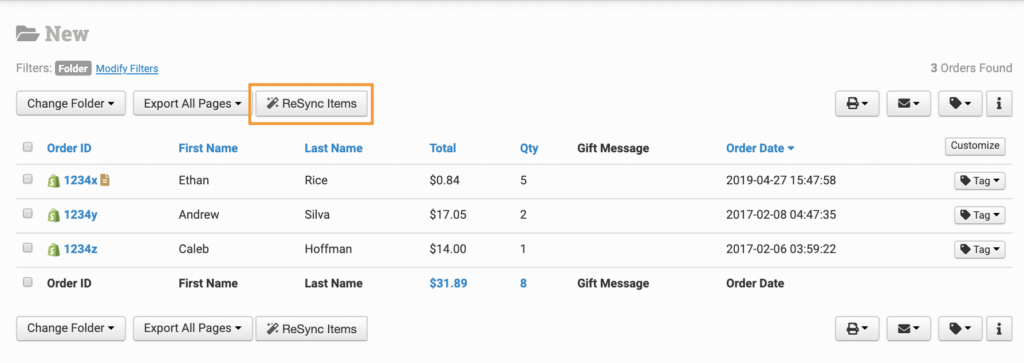Viewport: 1024px width, 363px height.
Task: Open the top tag icon dropdown
Action: pos(960,104)
